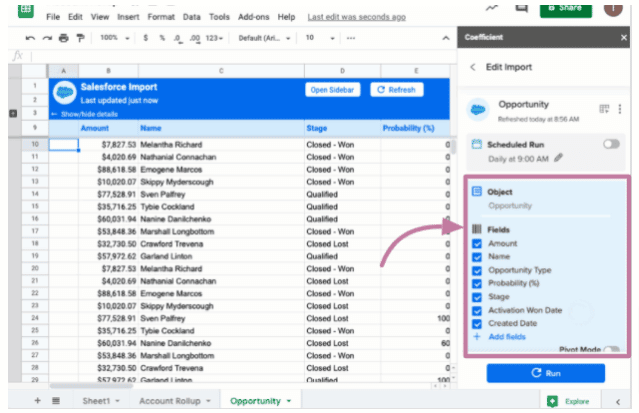
Task: Switch to the Account Rollup sheet tab
Action: (x=170, y=401)
